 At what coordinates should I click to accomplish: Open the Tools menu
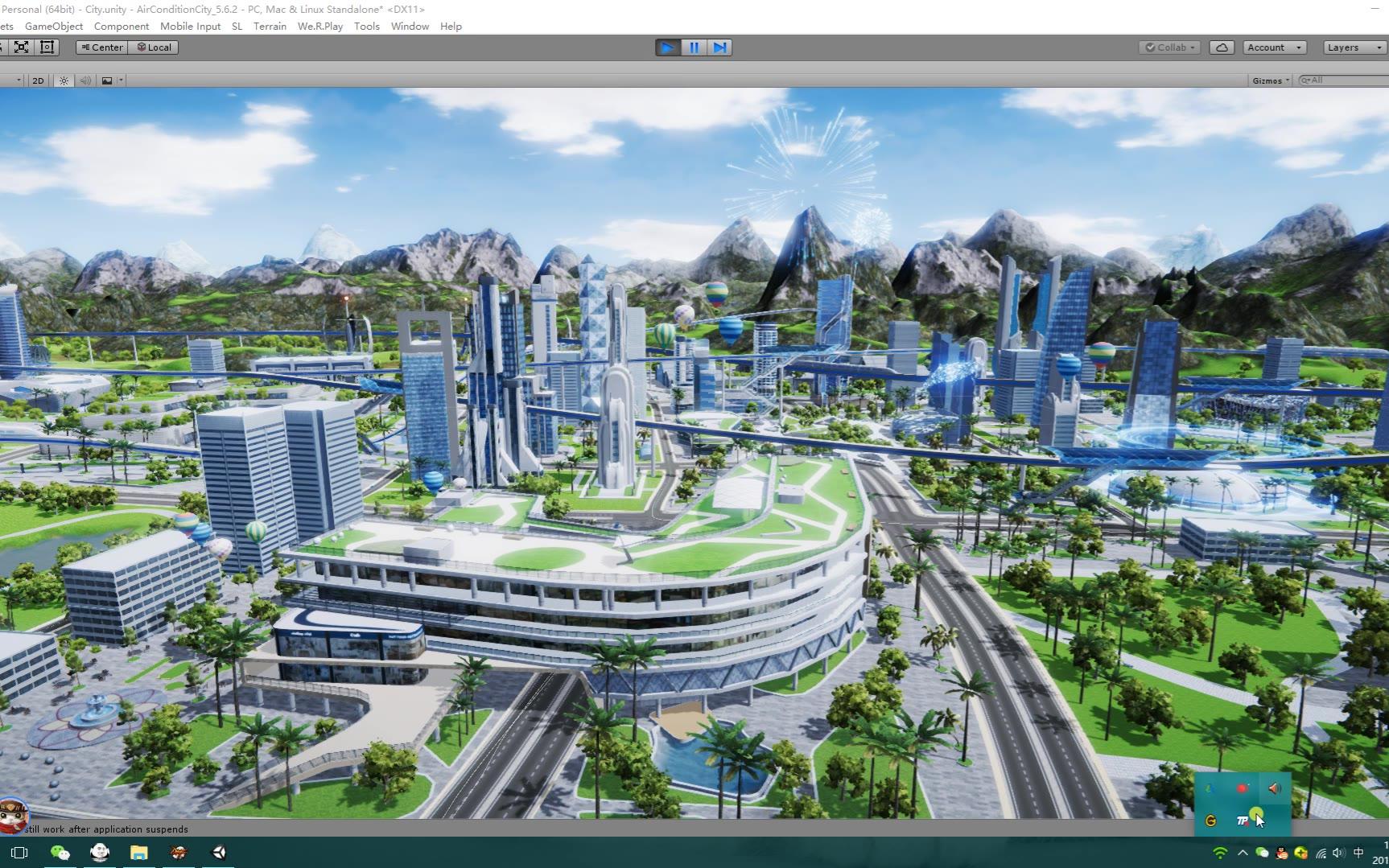[367, 27]
